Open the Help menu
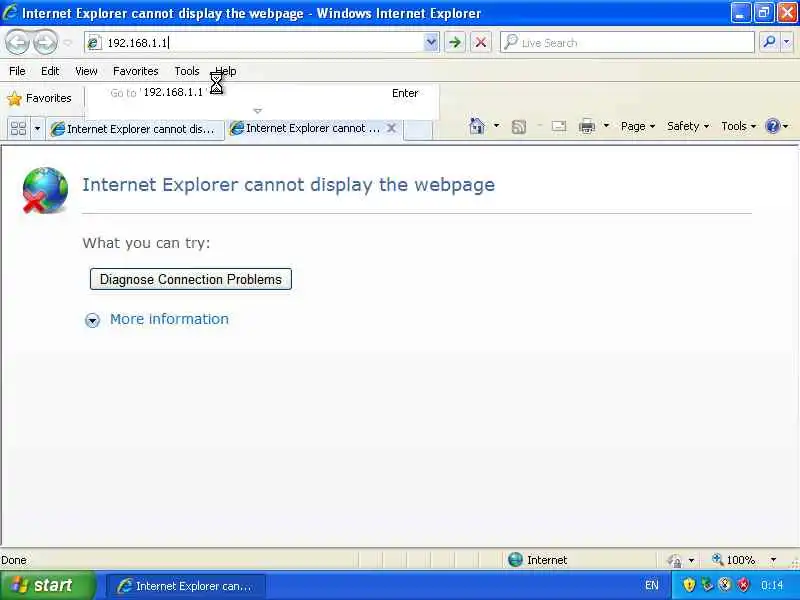 click(226, 71)
